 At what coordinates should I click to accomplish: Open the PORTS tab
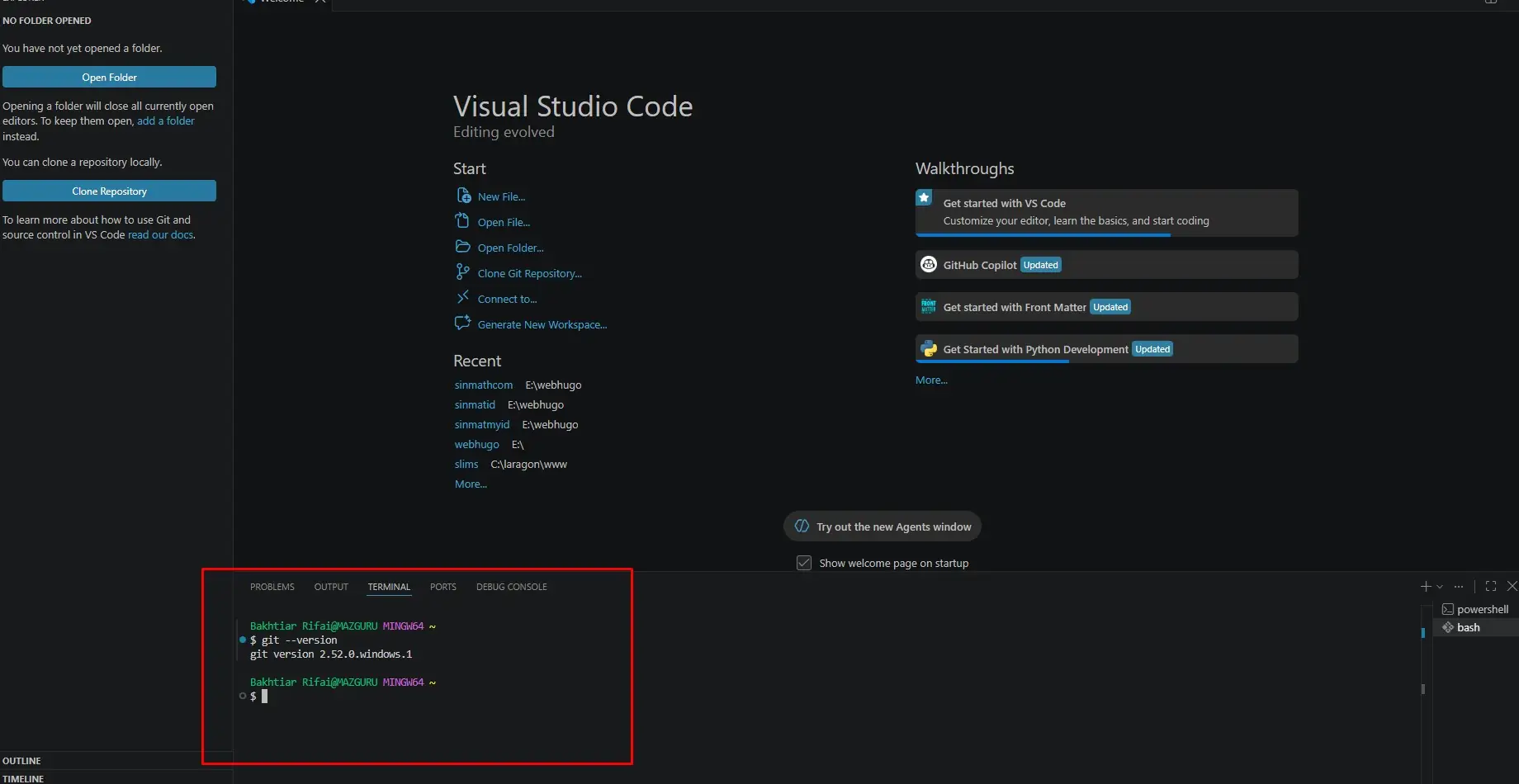click(x=442, y=587)
